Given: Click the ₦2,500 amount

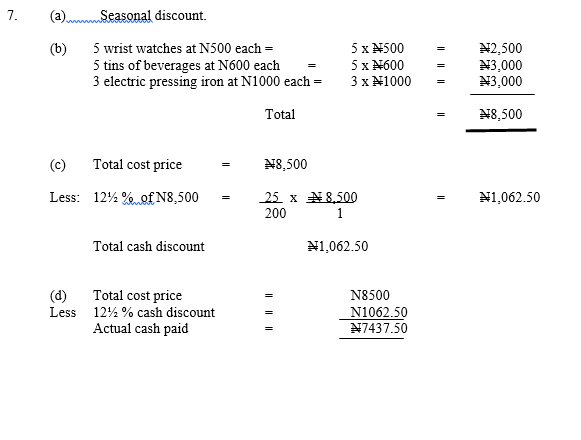Looking at the screenshot, I should click(501, 49).
